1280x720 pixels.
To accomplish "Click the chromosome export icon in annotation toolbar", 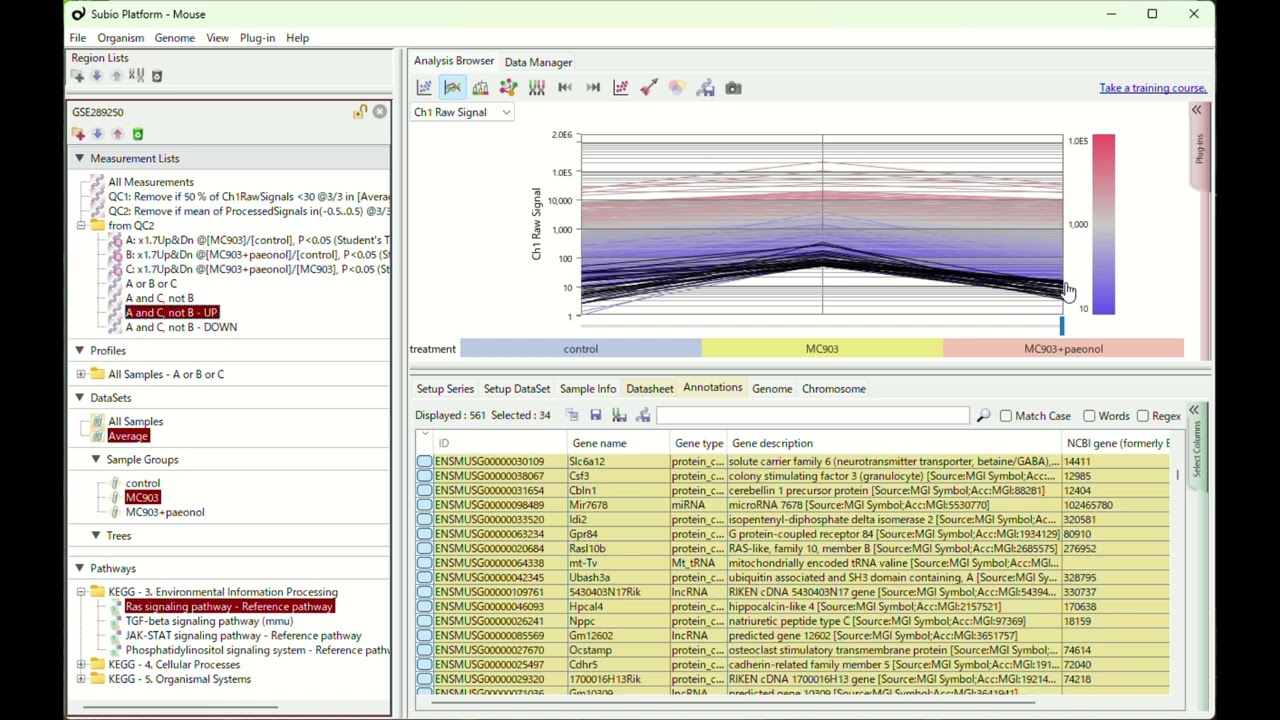I will pyautogui.click(x=619, y=416).
